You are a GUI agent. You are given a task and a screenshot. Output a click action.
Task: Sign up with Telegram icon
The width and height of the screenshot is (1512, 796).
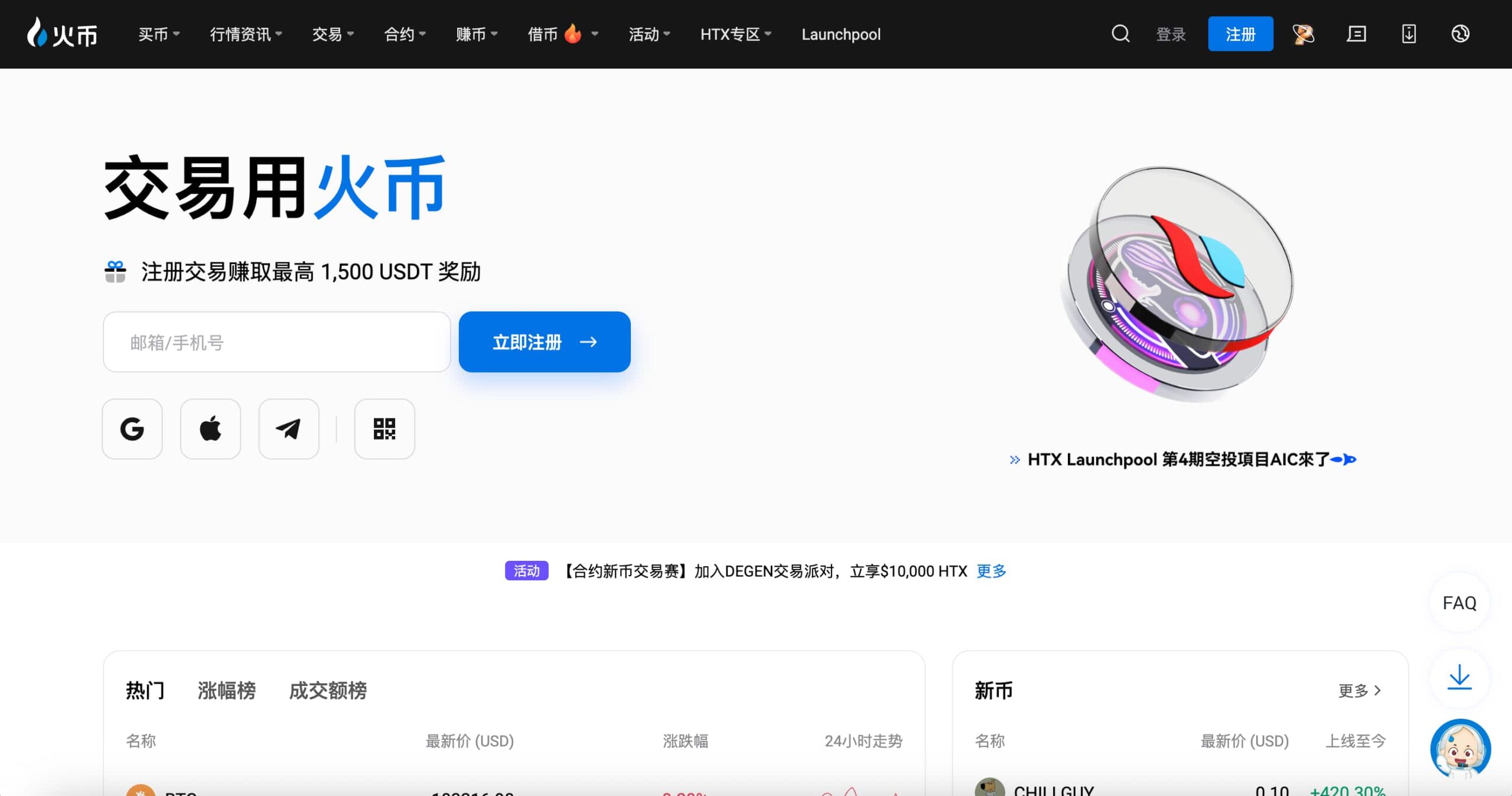pos(289,429)
